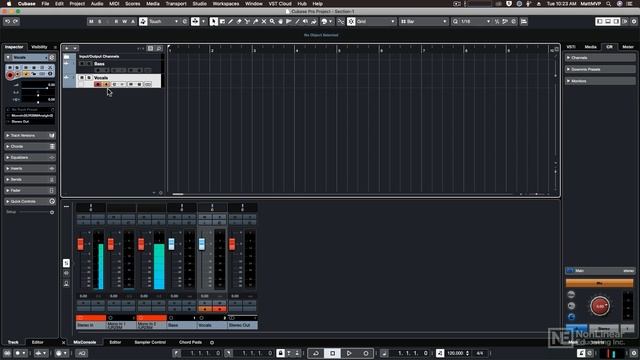Solo the Vocals track in track list
This screenshot has width=640, height=360.
(89, 78)
